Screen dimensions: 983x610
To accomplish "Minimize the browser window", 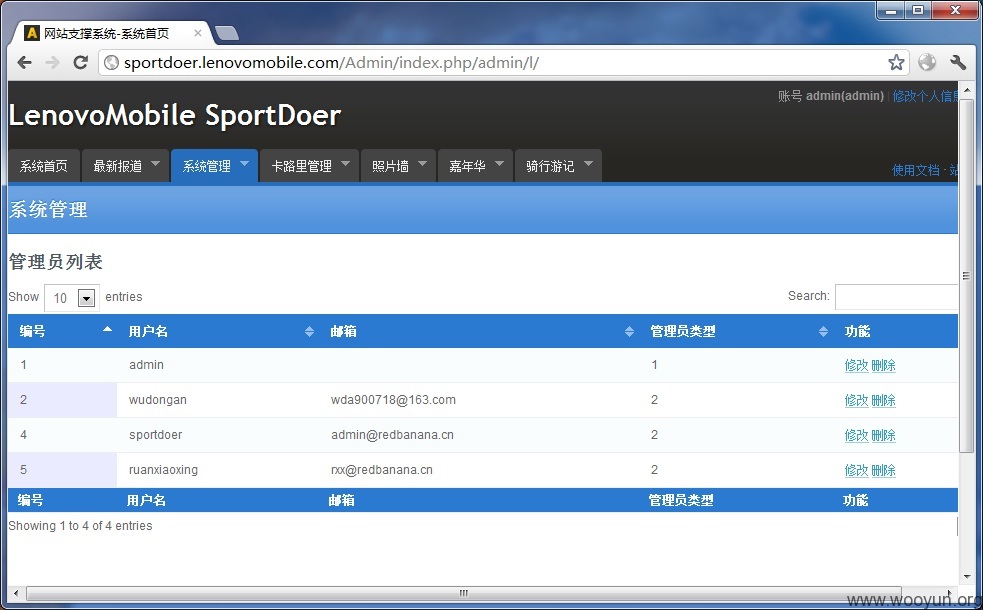I will pyautogui.click(x=891, y=11).
